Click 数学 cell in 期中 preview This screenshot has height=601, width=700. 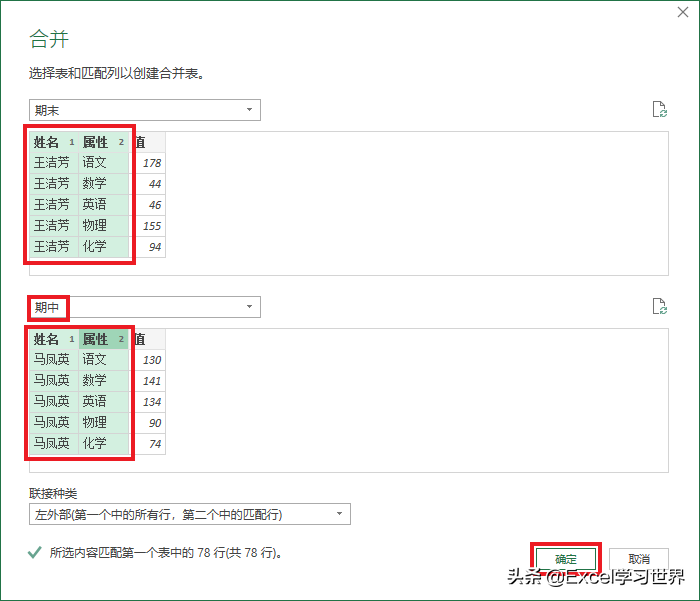pos(104,381)
